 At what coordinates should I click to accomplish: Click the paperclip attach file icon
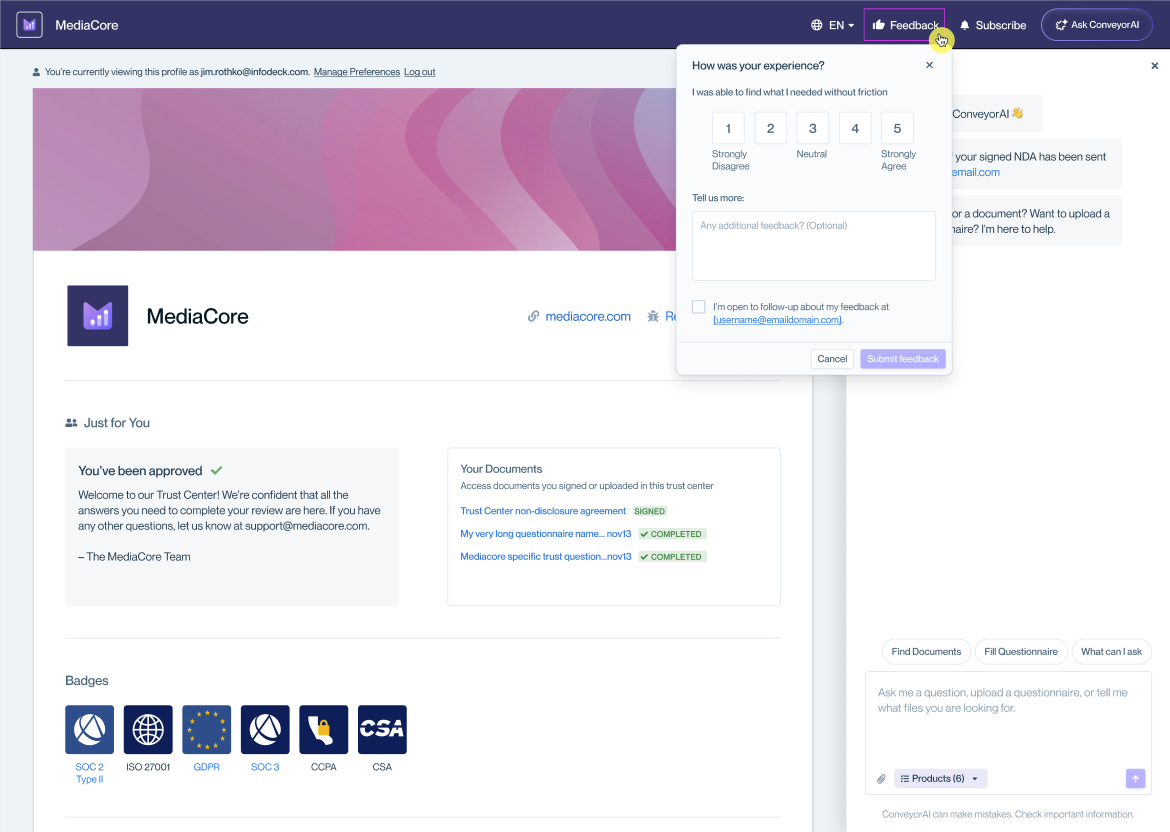coord(881,779)
